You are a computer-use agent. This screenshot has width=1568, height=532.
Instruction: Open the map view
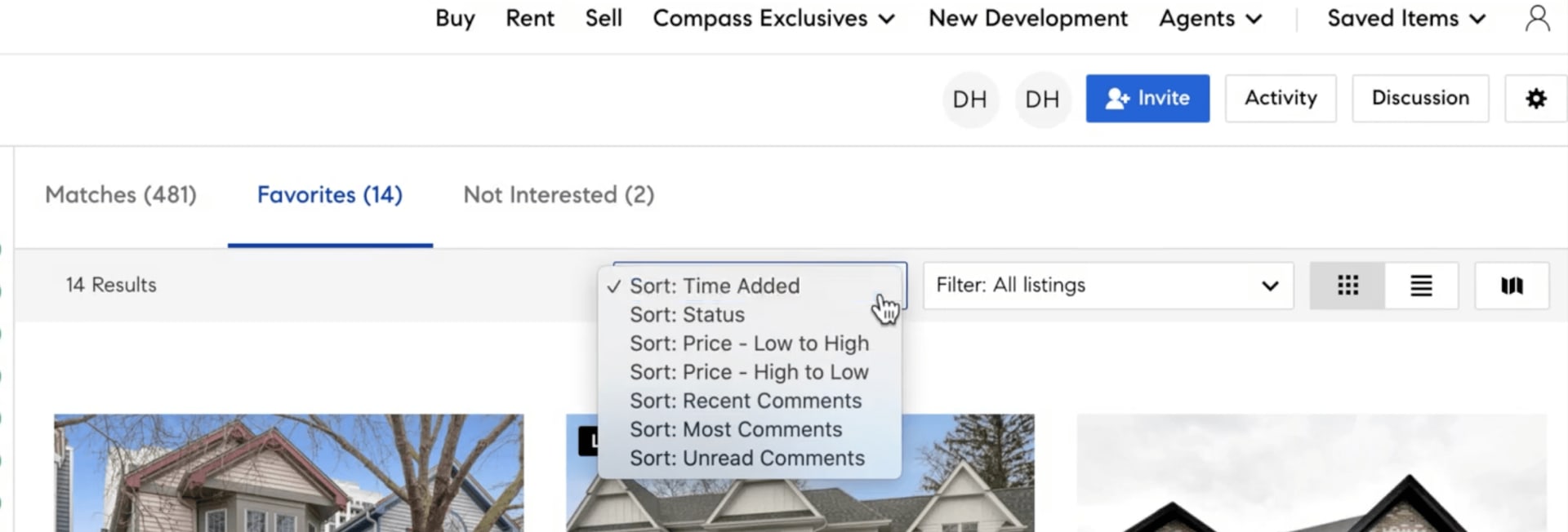(x=1512, y=286)
